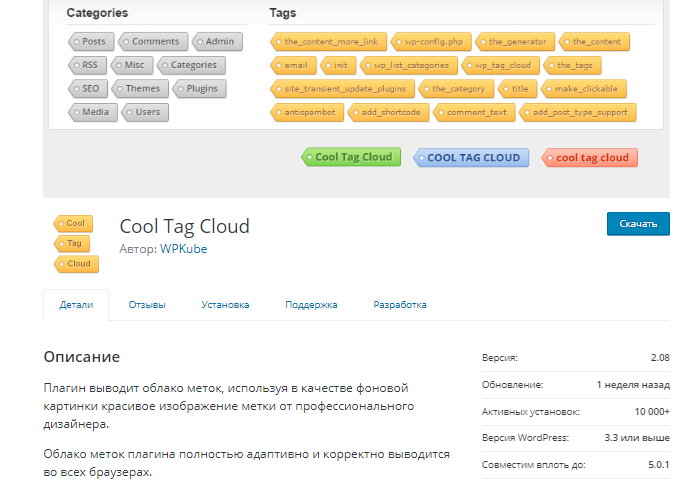693x485 pixels.
Task: Click the Users category tag
Action: [145, 112]
